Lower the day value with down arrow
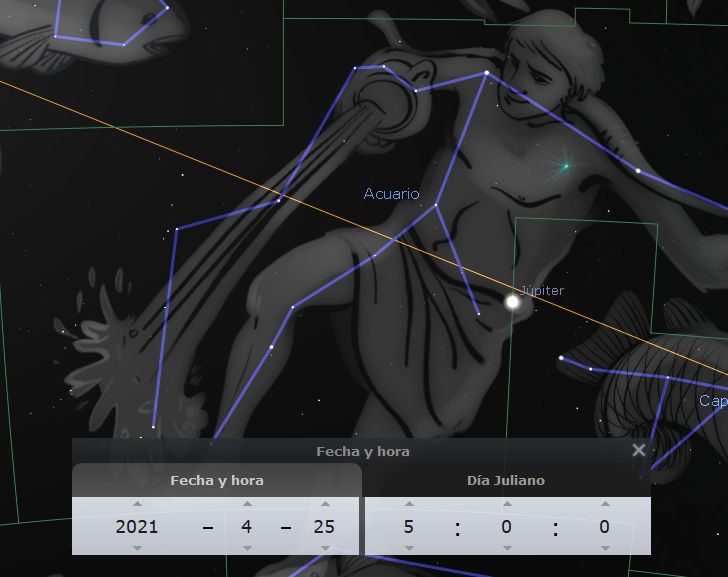This screenshot has height=577, width=728. coord(323,548)
